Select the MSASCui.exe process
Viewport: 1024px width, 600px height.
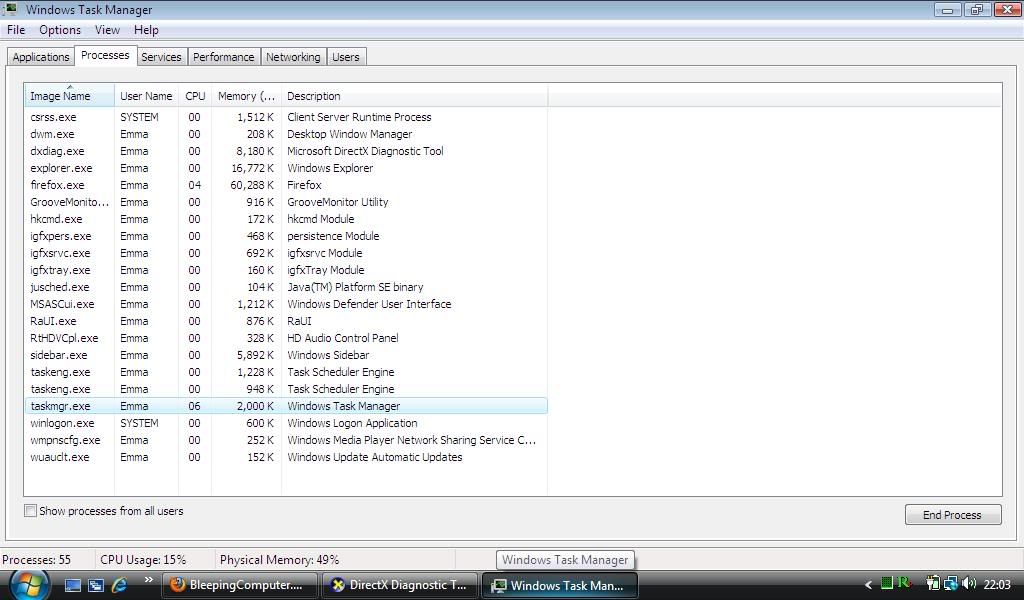[x=286, y=304]
